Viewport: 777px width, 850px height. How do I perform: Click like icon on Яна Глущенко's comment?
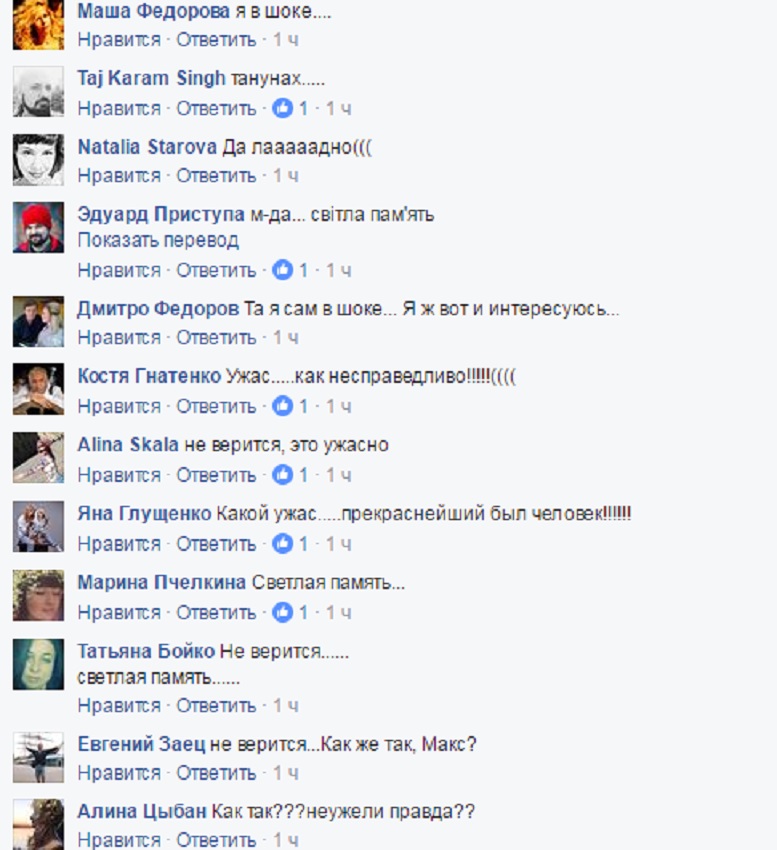pos(282,543)
